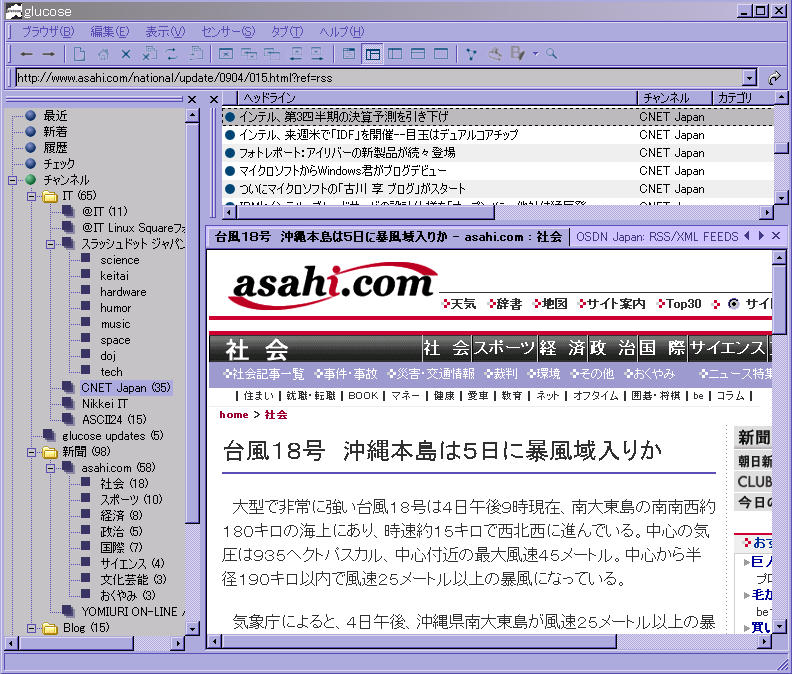Image resolution: width=792 pixels, height=674 pixels.
Task: Click the pencil checkmark icon
Action: click(x=518, y=54)
